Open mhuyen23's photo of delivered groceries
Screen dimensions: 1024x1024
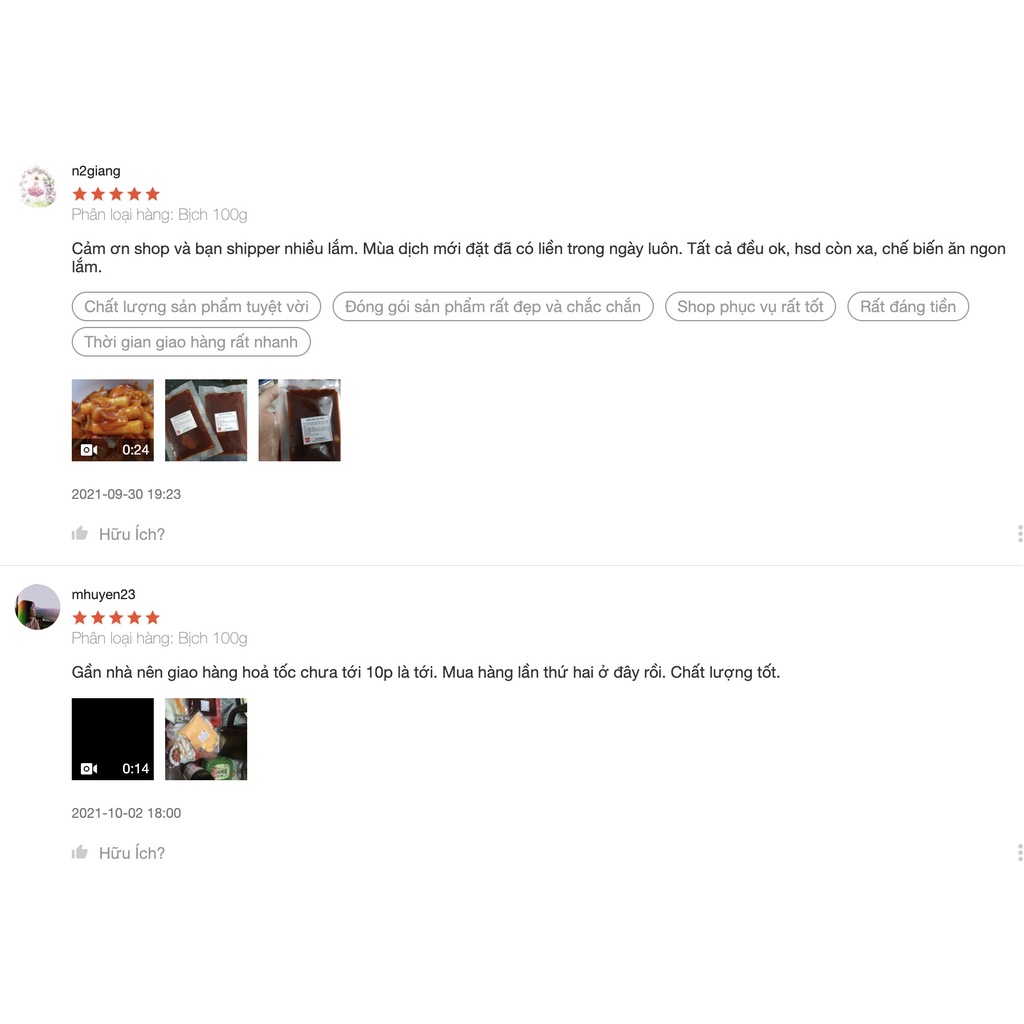point(206,739)
